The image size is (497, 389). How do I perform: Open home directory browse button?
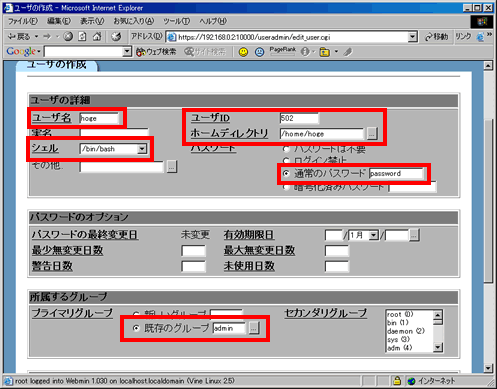372,134
